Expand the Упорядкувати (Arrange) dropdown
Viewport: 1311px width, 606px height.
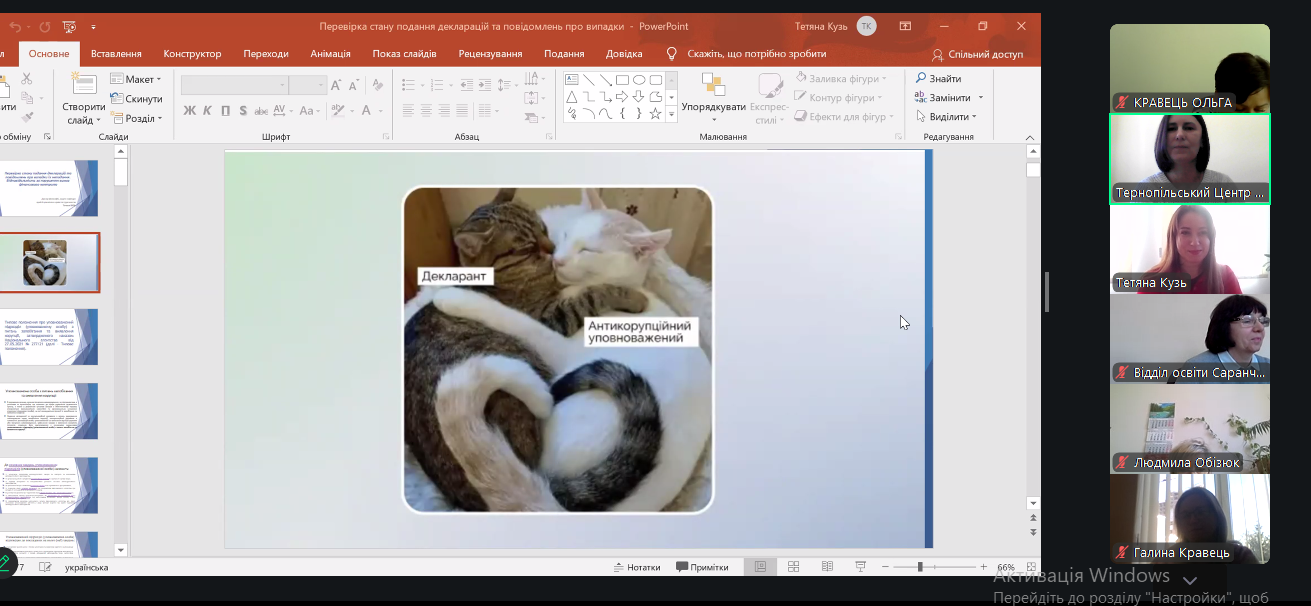713,107
